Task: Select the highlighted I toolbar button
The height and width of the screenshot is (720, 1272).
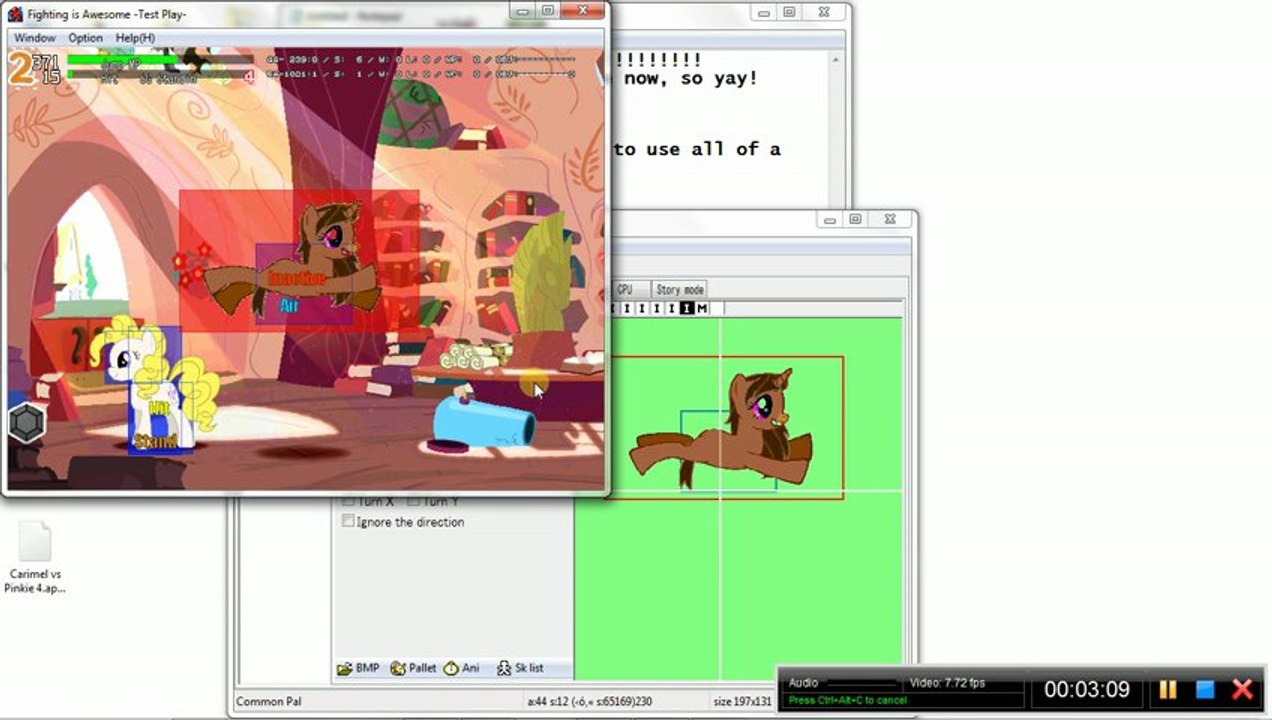Action: pos(686,308)
